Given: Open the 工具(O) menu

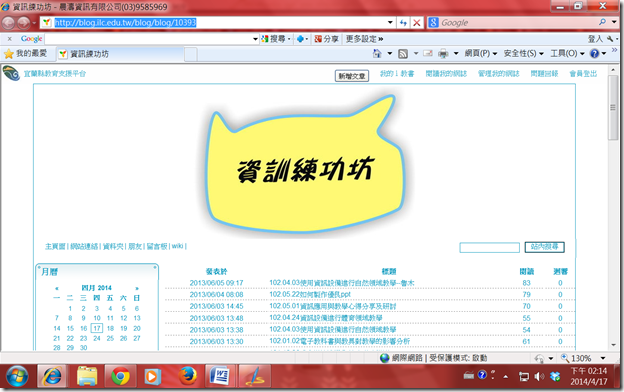Looking at the screenshot, I should pos(567,53).
